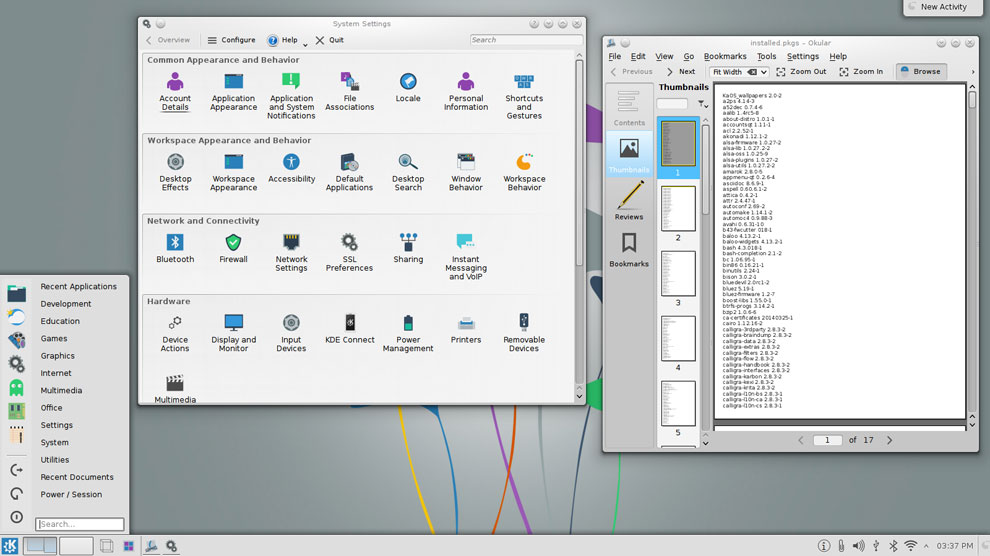Open Network Settings module
The width and height of the screenshot is (990, 556).
click(x=291, y=252)
